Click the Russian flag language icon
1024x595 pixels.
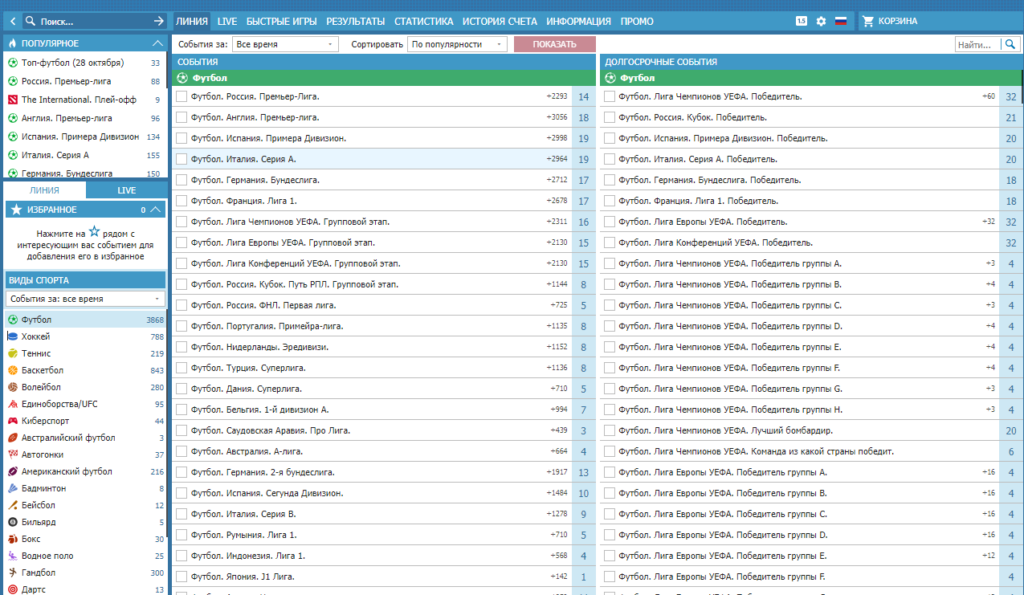[x=840, y=21]
